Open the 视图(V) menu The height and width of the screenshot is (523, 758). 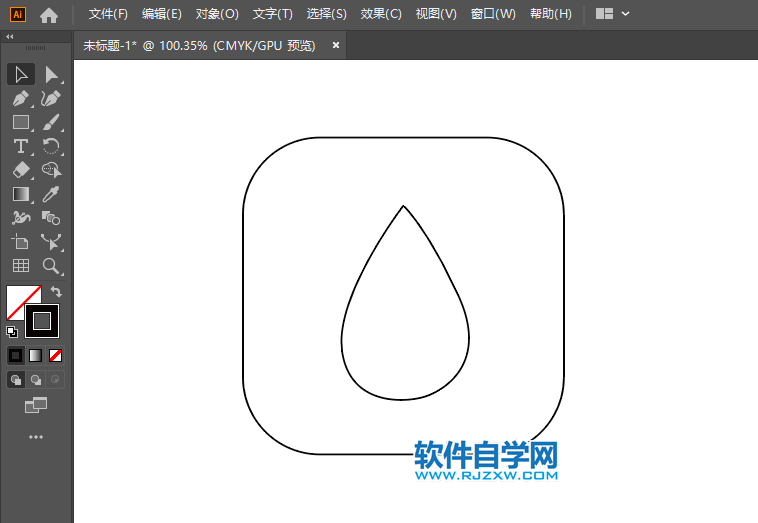[x=436, y=14]
